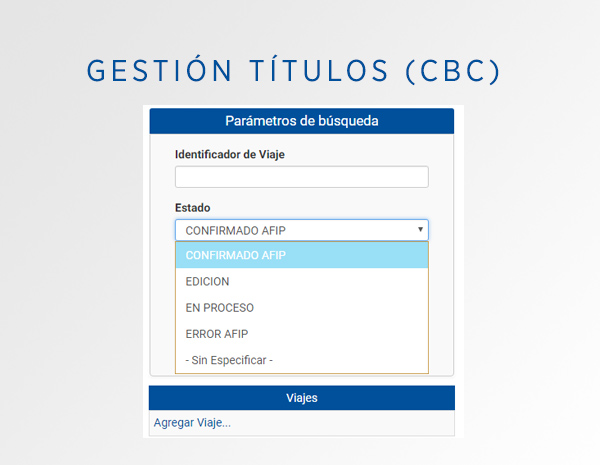
Task: Click the word TÍTULOS in the page heading
Action: [319, 70]
